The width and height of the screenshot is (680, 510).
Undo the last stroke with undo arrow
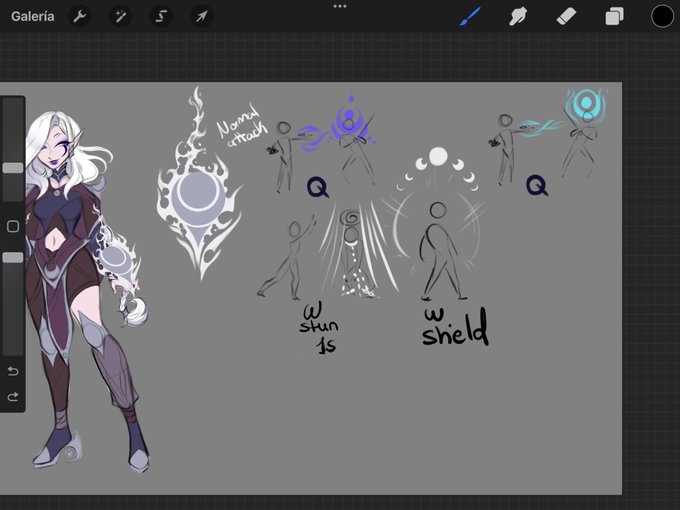tap(13, 371)
